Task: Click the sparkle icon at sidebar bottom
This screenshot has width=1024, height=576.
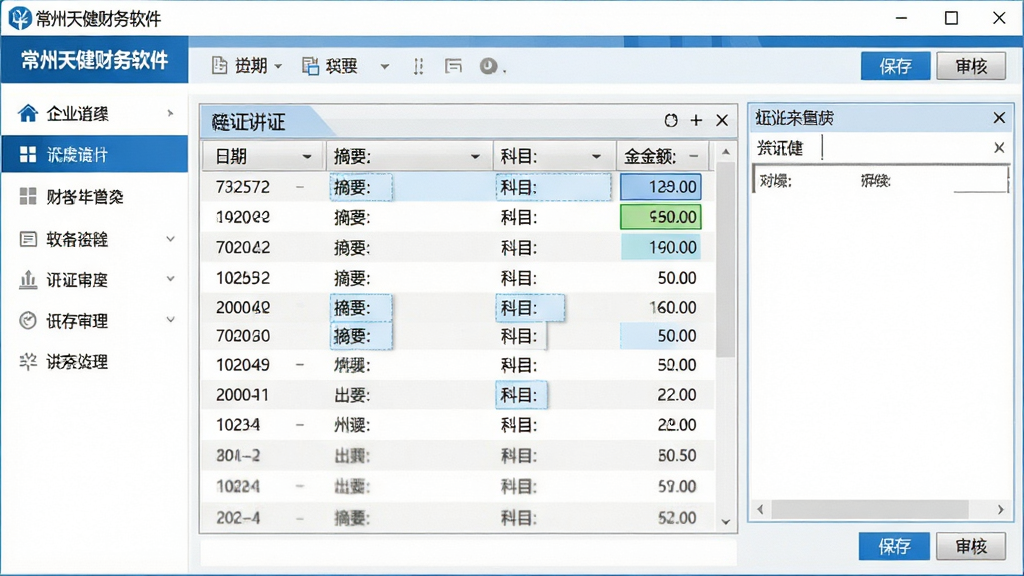Action: (28, 362)
